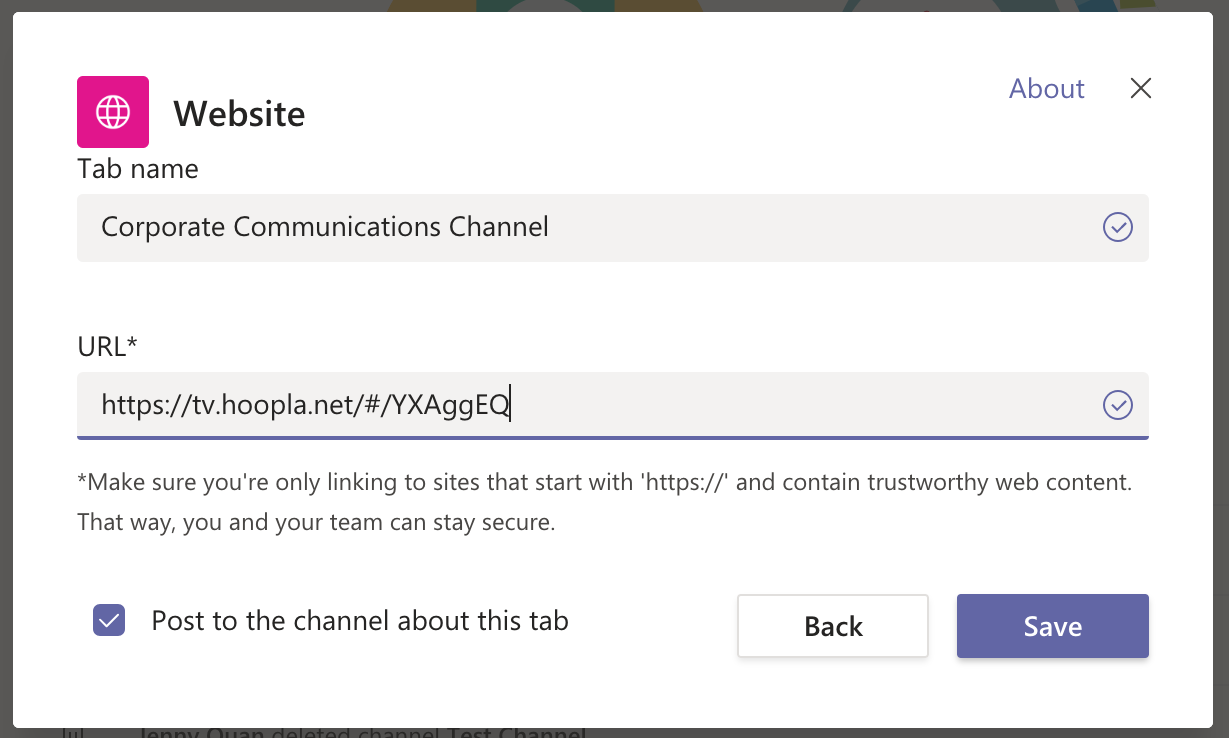Click the URL field containing the hoopla link
Screen dimensions: 1229x738
[500, 405]
